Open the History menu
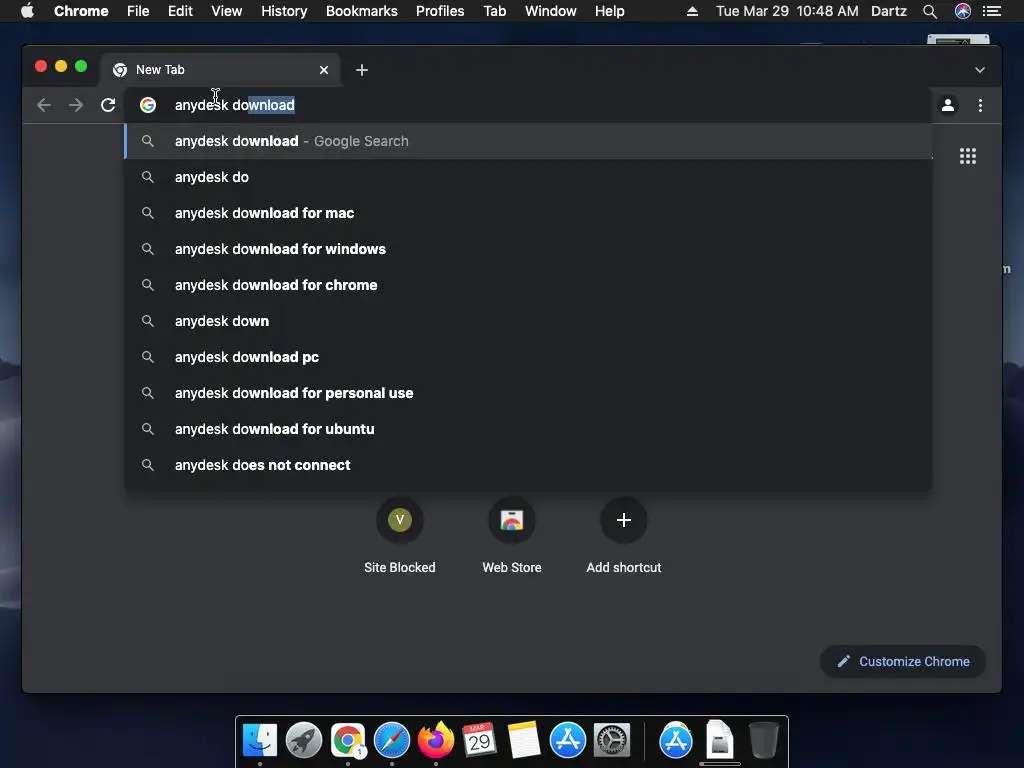 284,11
